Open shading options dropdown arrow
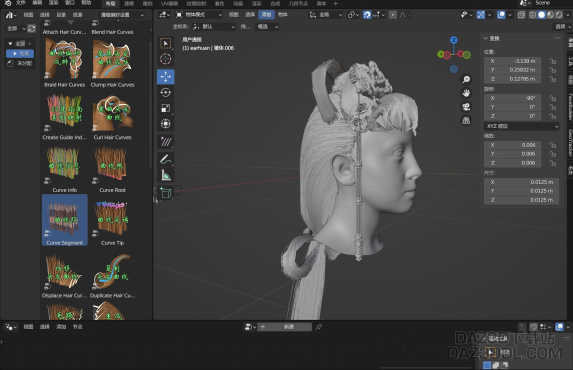This screenshot has width=573, height=370. (568, 15)
